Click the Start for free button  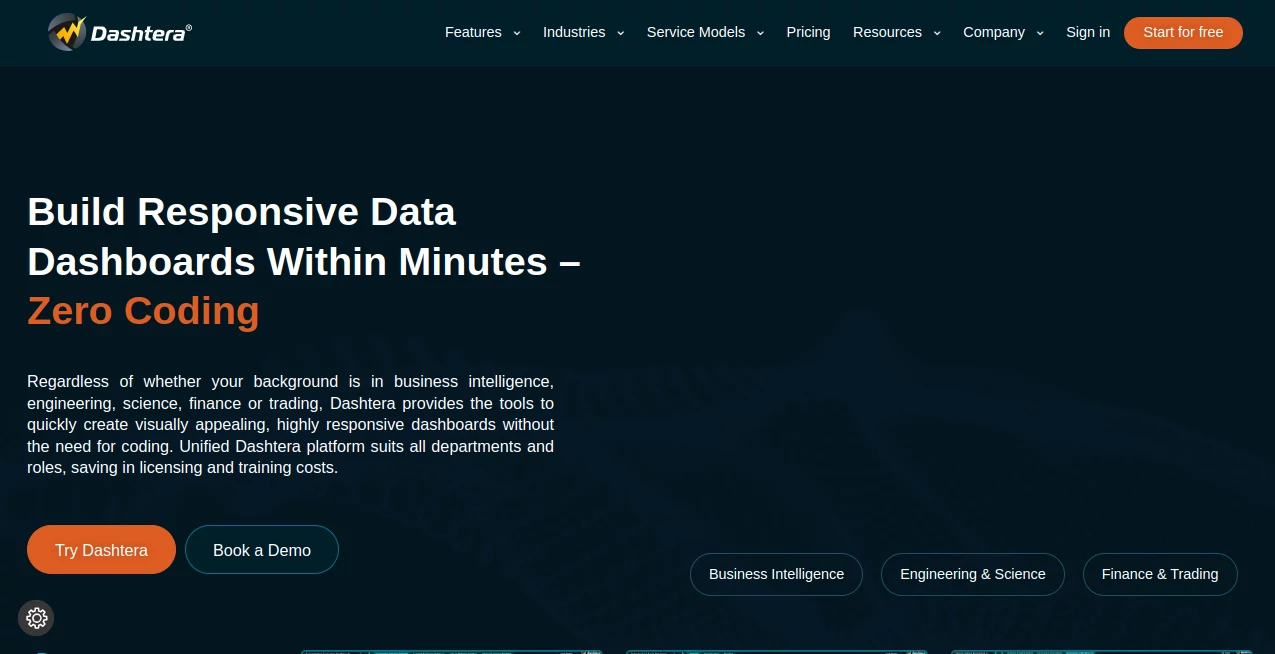(x=1183, y=32)
